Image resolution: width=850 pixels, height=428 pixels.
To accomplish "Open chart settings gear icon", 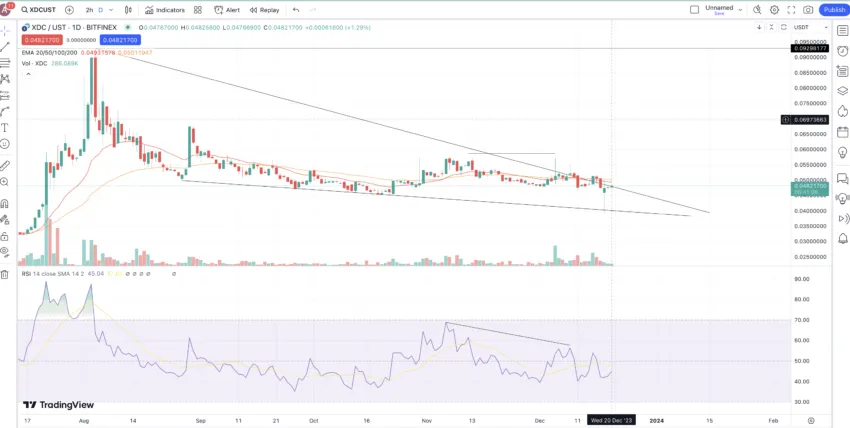I will coord(774,10).
